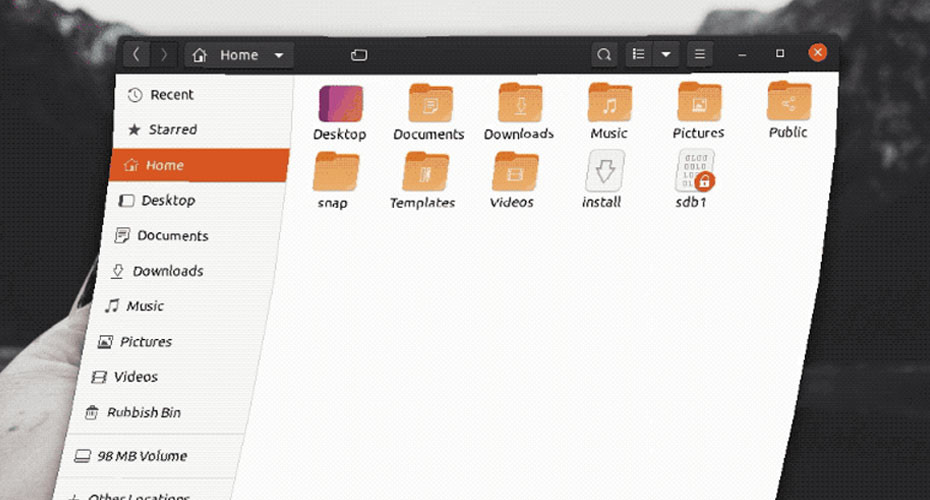This screenshot has width=930, height=500.
Task: Click the bin icon beside Rubbish Bin
Action: pyautogui.click(x=91, y=412)
